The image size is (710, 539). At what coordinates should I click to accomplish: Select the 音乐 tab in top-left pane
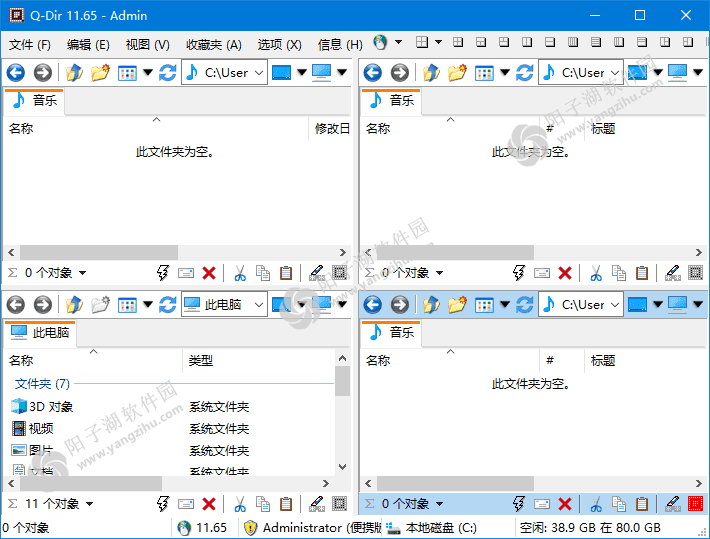click(x=35, y=100)
